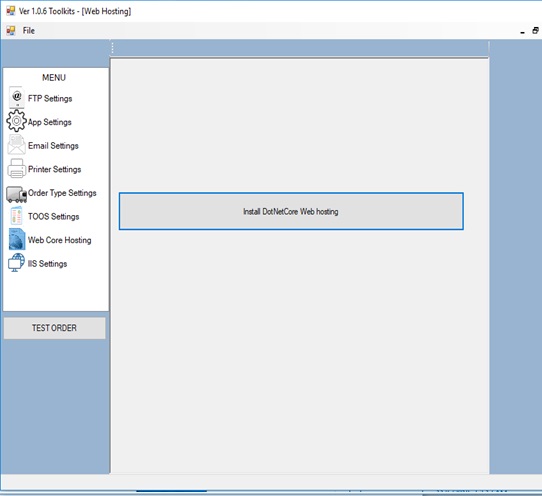Click the FTP Settings @ icon
This screenshot has height=496, width=542.
pyautogui.click(x=17, y=97)
